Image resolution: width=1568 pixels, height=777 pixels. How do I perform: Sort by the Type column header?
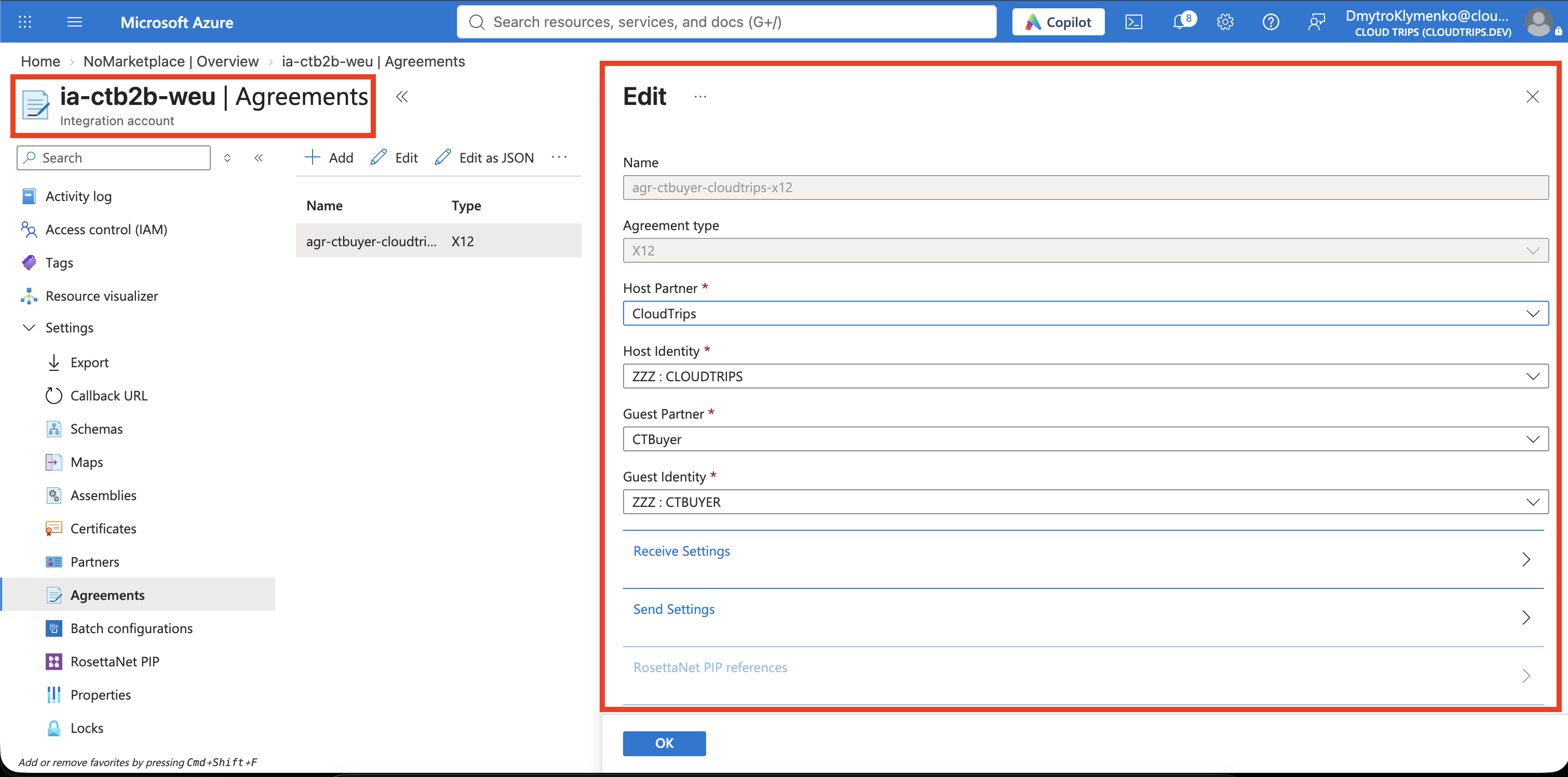[466, 206]
